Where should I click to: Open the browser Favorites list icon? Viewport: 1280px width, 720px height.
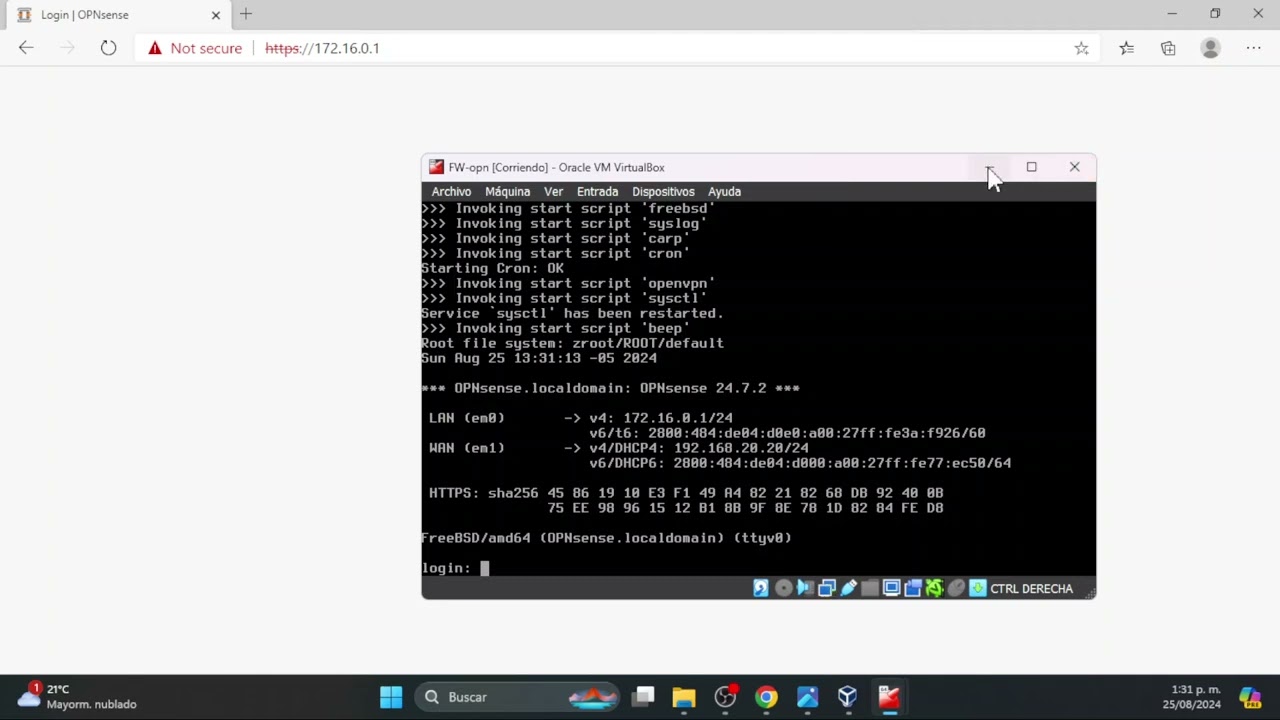tap(1126, 48)
